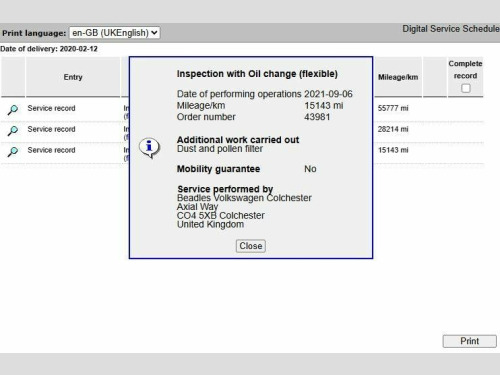Tick the Complete record checkbox
The height and width of the screenshot is (375, 500).
click(466, 88)
